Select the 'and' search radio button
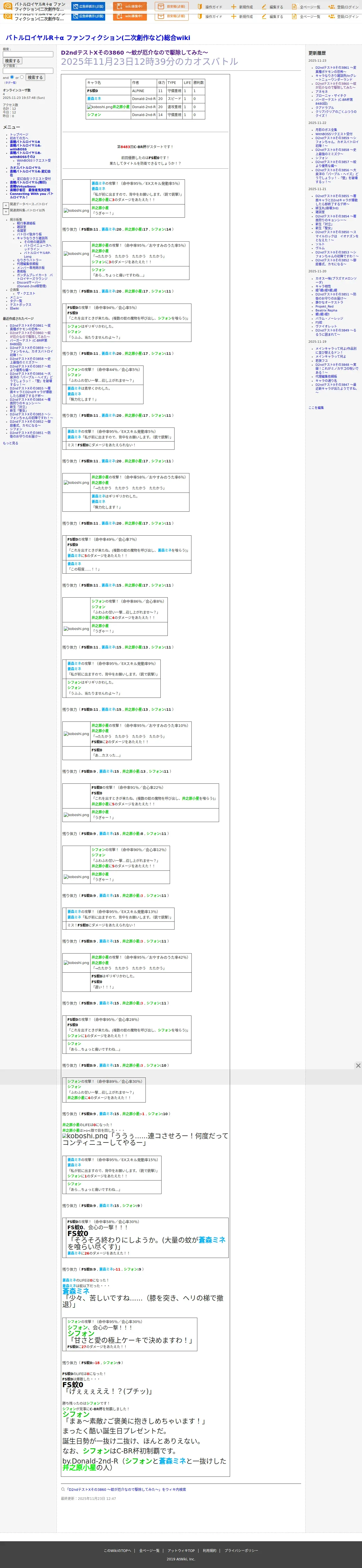 tap(12, 77)
